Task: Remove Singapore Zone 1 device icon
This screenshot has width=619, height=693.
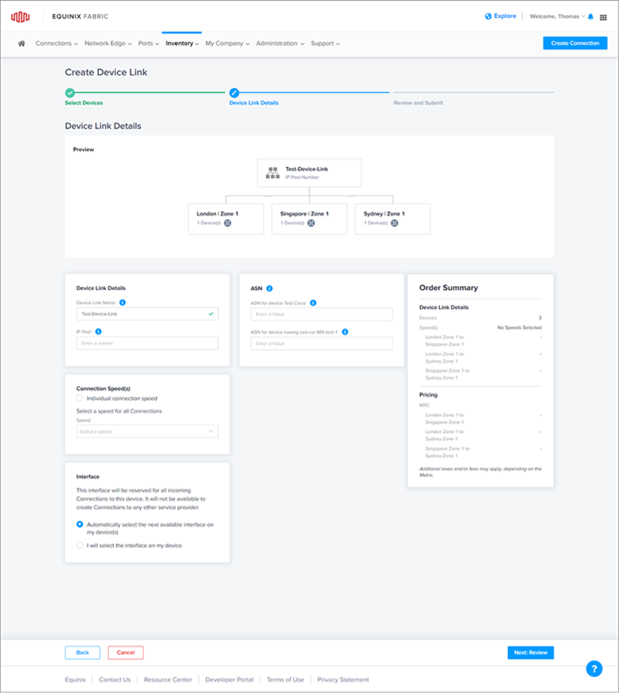Action: (x=311, y=223)
